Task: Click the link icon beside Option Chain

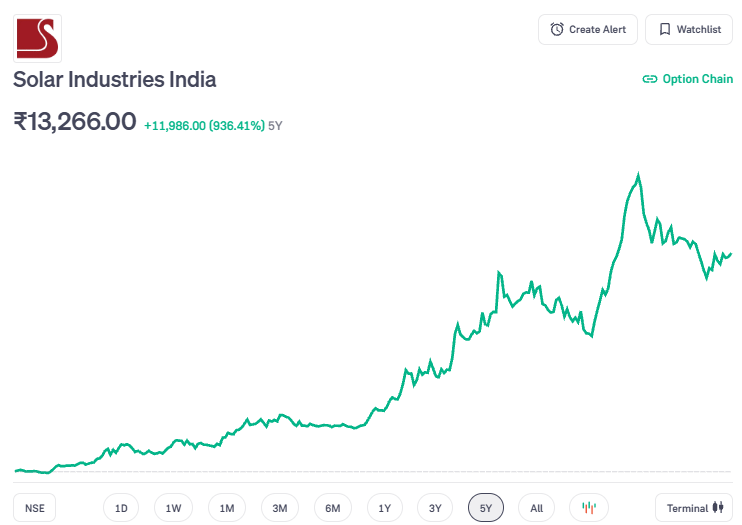Action: (x=650, y=79)
